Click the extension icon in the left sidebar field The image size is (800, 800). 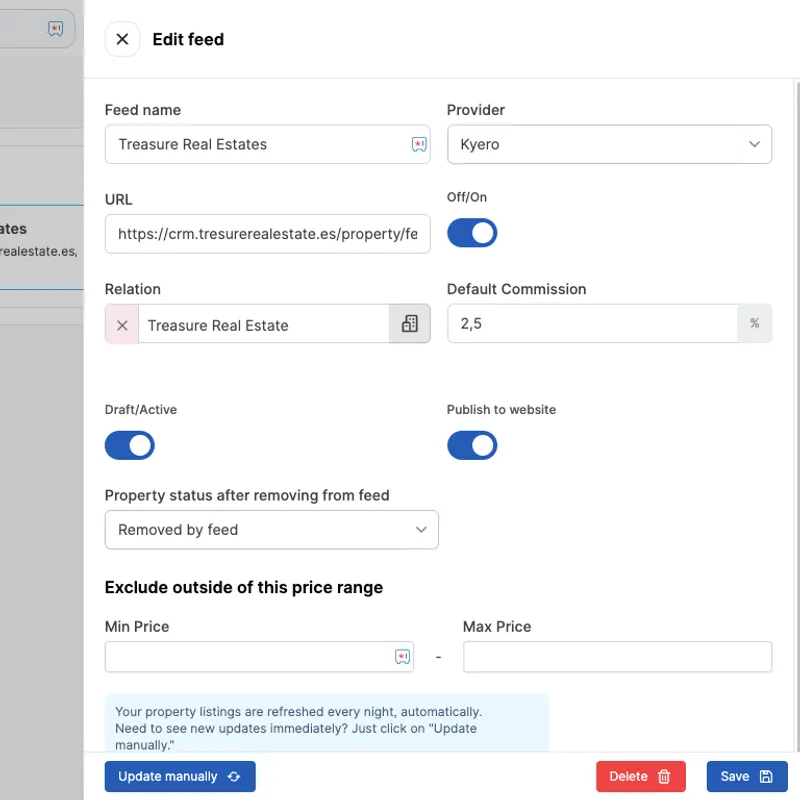click(x=55, y=28)
